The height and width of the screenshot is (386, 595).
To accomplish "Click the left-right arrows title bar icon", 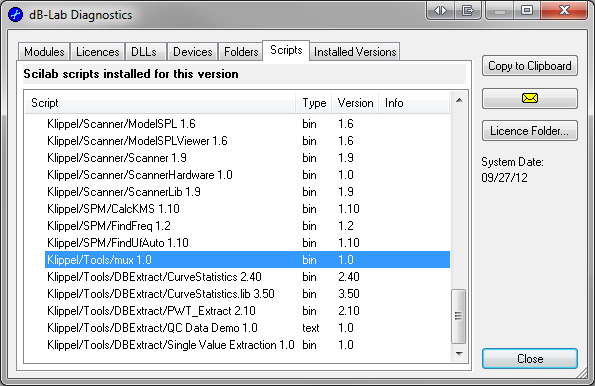I will click(440, 11).
